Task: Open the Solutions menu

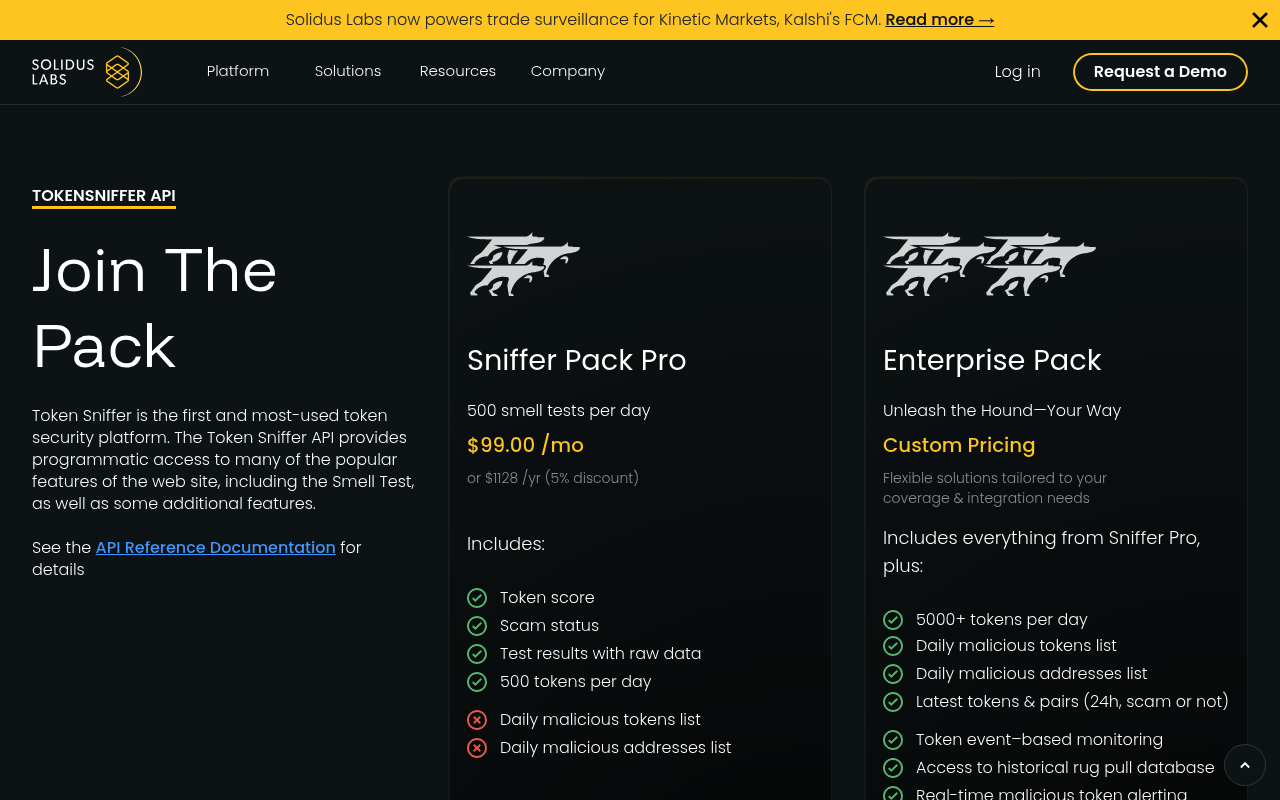Action: (348, 71)
